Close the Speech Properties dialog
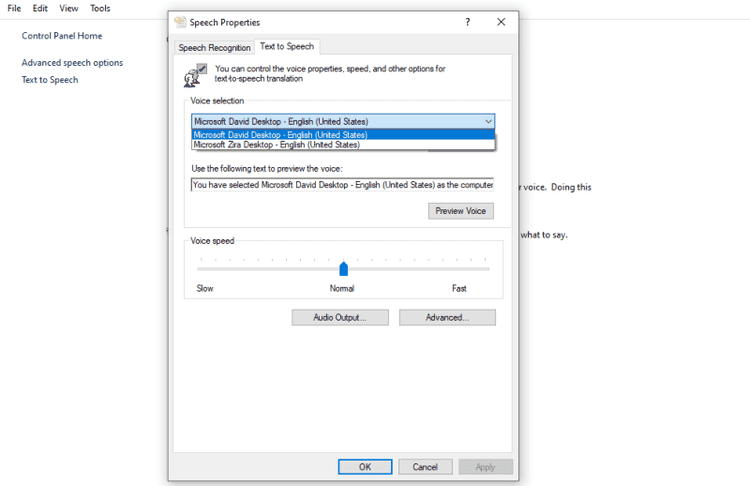This screenshot has height=486, width=750. click(x=501, y=22)
